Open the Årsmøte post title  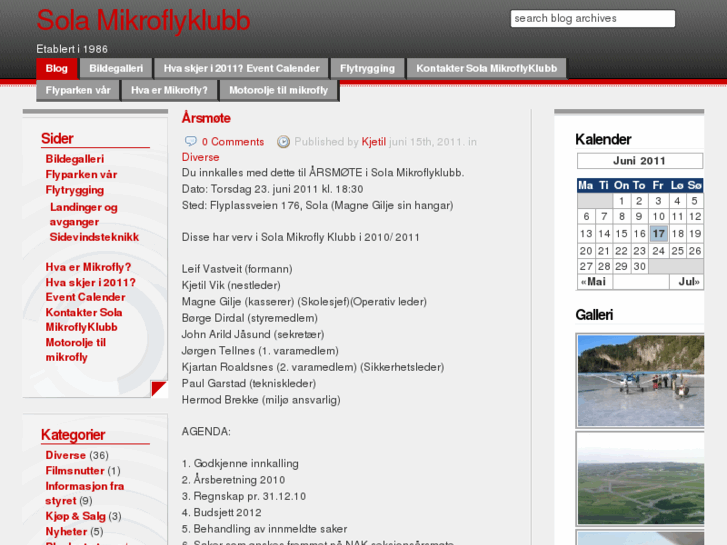point(206,118)
